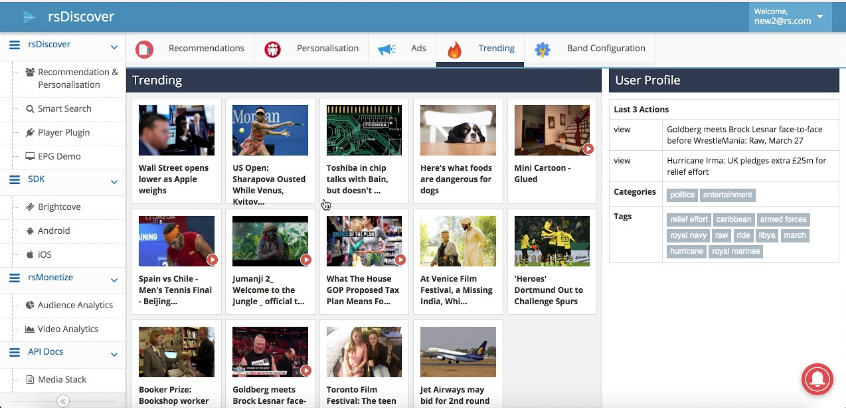This screenshot has height=408, width=846.
Task: Switch to the Personalisation tab
Action: pos(327,48)
